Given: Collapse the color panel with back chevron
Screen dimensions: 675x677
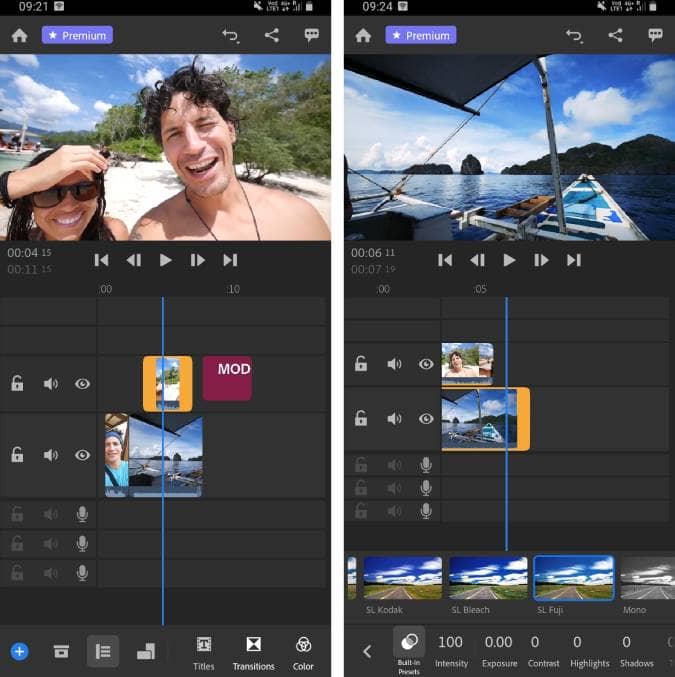Looking at the screenshot, I should tap(366, 651).
